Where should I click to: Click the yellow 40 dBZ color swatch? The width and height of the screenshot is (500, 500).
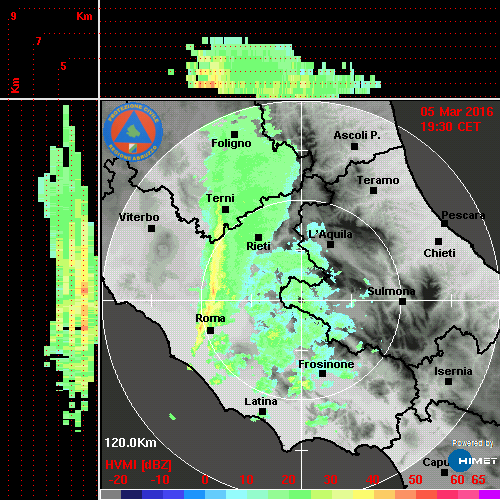[363, 494]
